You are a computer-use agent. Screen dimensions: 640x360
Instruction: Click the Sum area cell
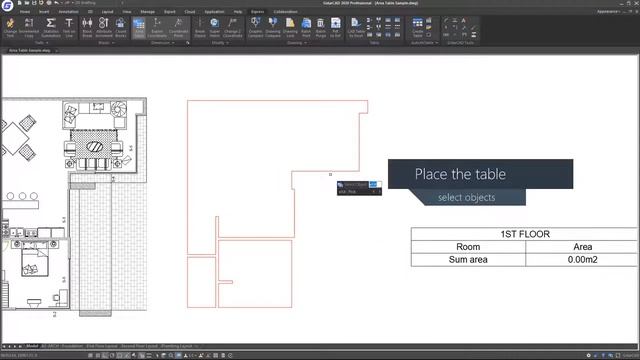point(468,260)
